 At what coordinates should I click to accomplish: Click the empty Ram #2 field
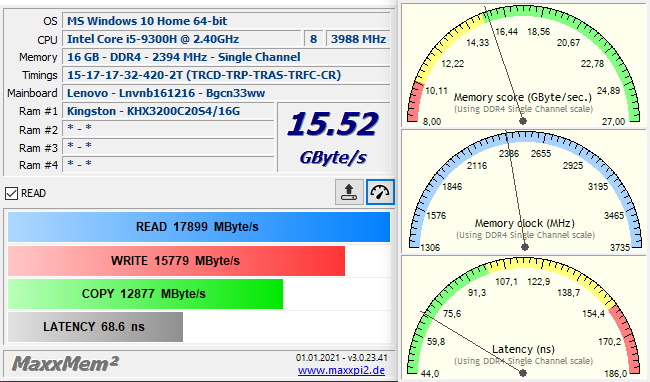(x=168, y=129)
